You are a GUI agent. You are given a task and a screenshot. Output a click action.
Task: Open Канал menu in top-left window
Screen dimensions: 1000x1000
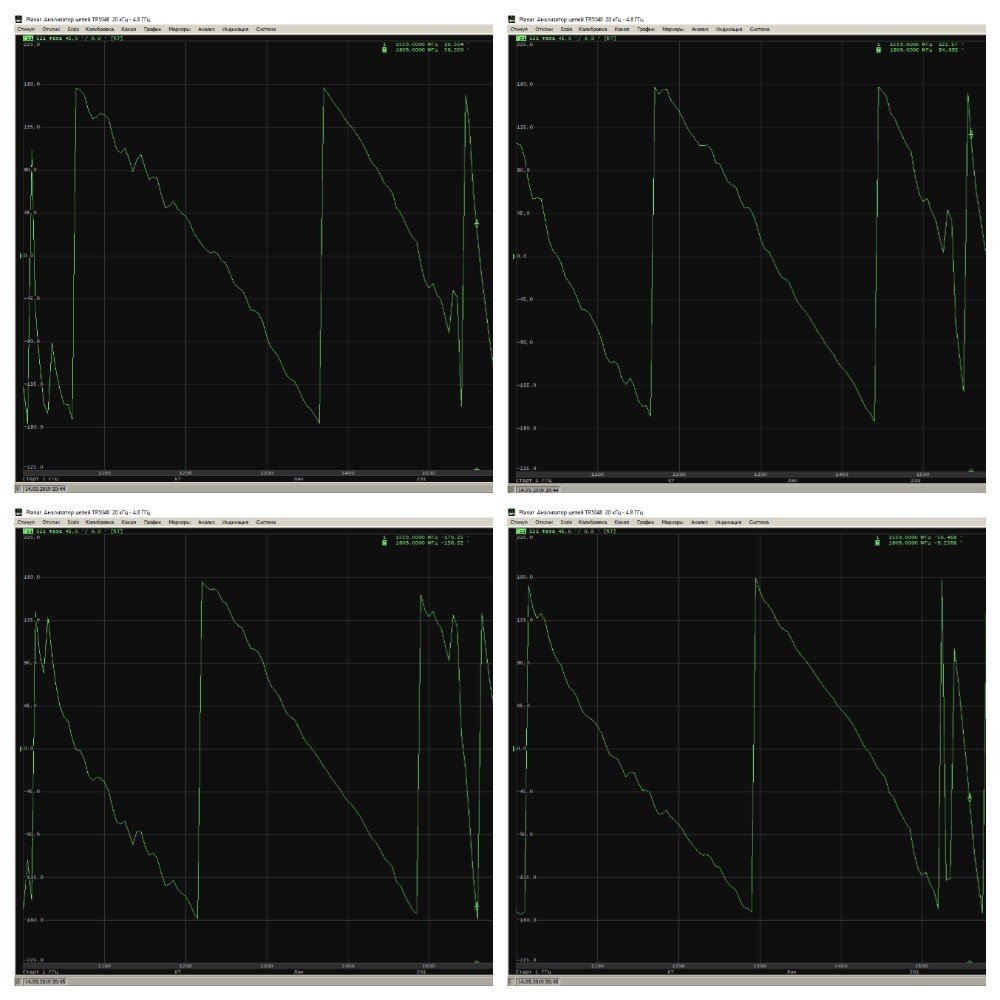[x=129, y=29]
